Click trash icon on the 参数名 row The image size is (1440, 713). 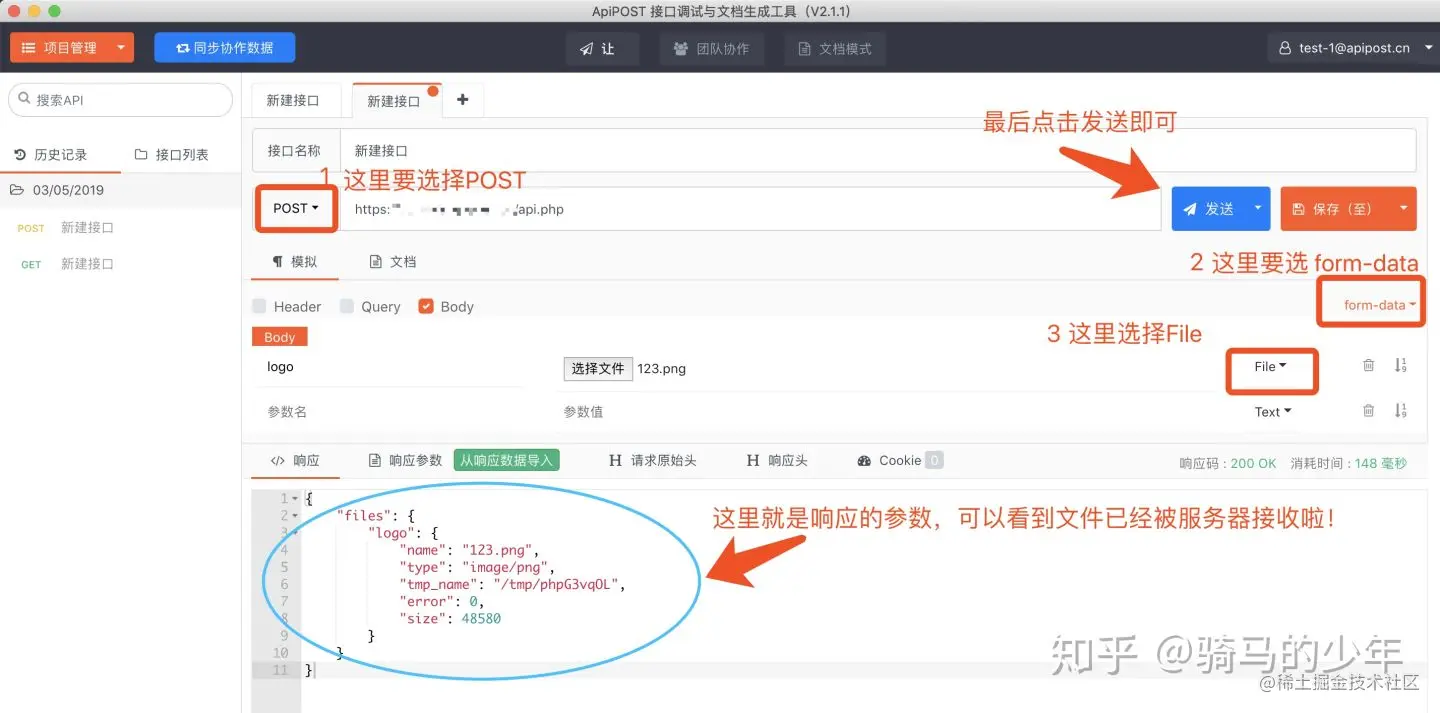tap(1368, 411)
